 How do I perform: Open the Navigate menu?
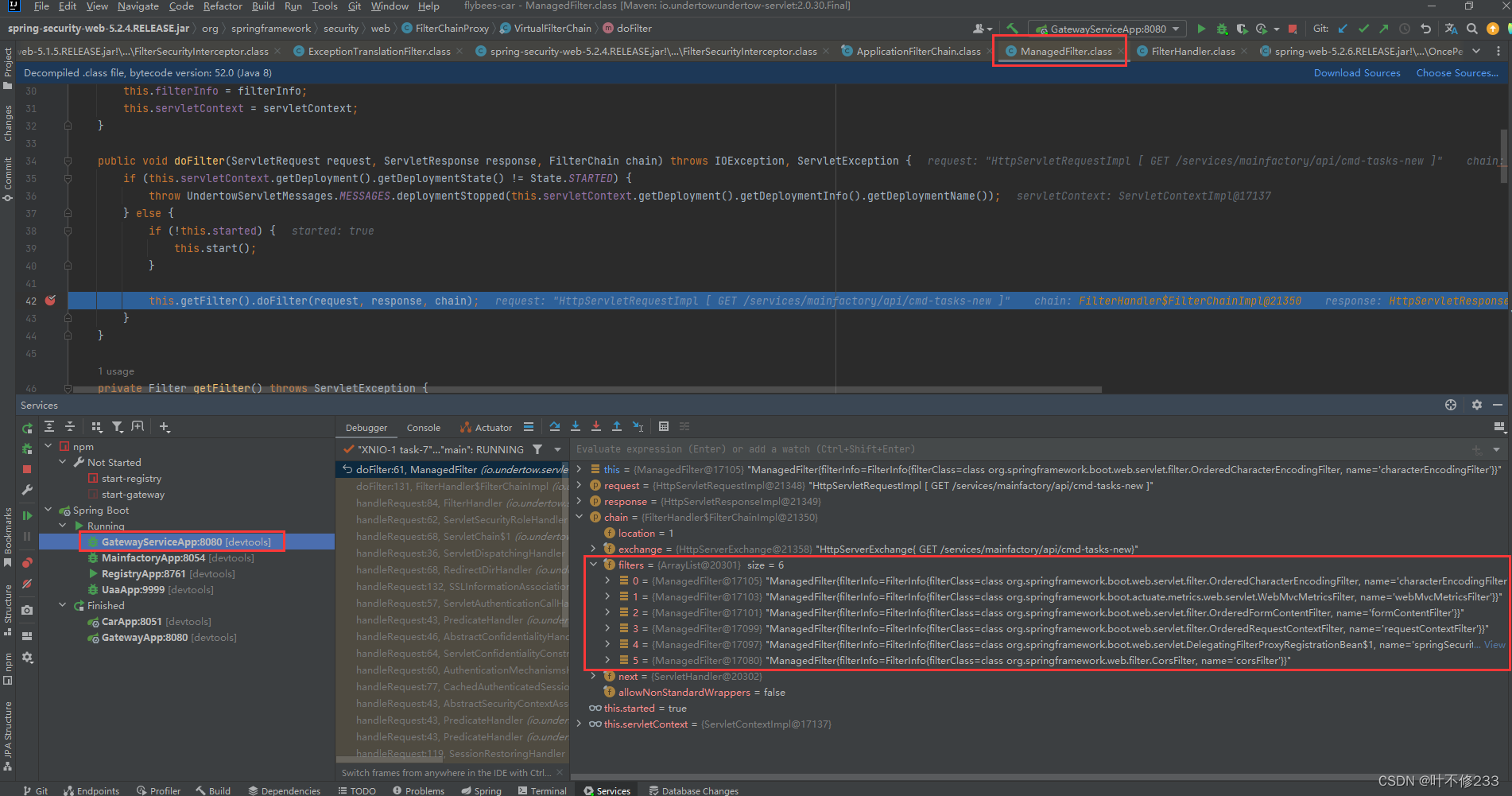point(138,6)
